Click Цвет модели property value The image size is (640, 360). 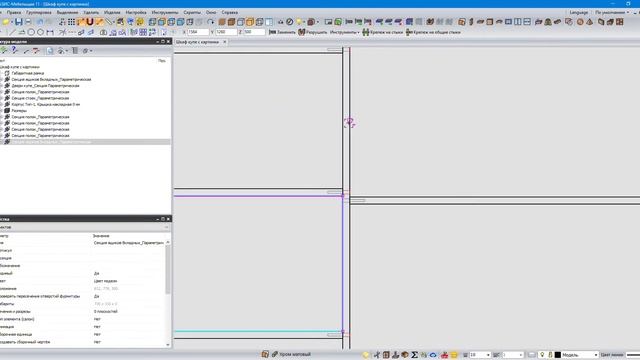coord(105,281)
